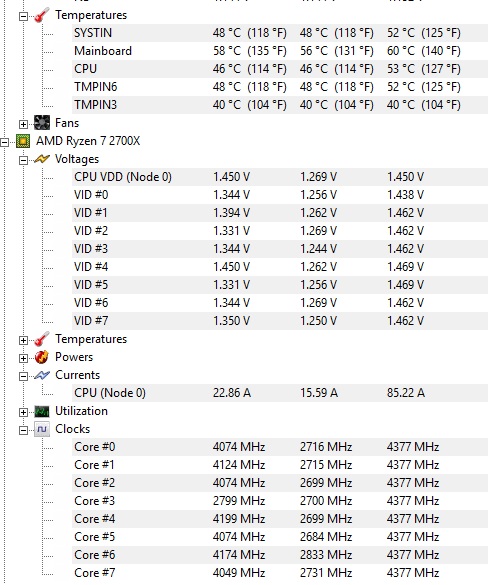This screenshot has height=585, width=488.
Task: Click the fan icon next to Fans
Action: tap(41, 123)
